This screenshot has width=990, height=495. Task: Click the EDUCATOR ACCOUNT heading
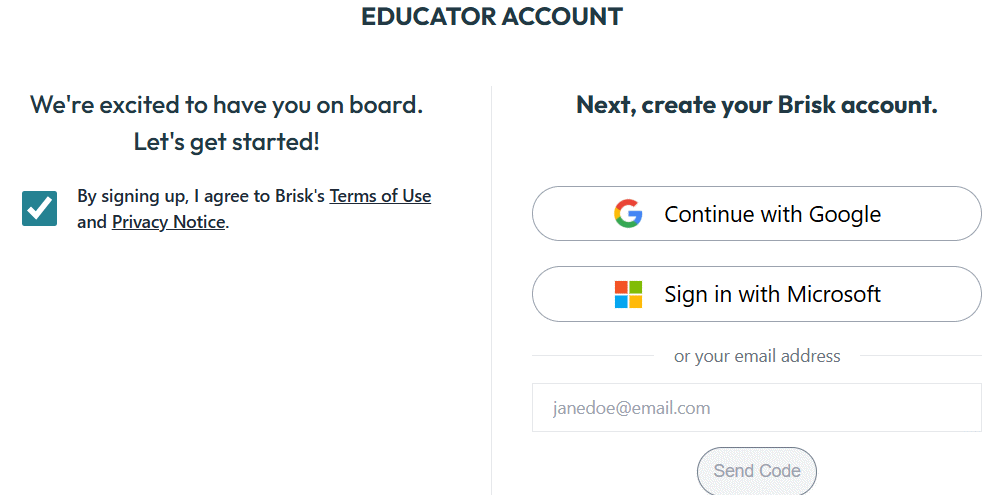point(492,17)
